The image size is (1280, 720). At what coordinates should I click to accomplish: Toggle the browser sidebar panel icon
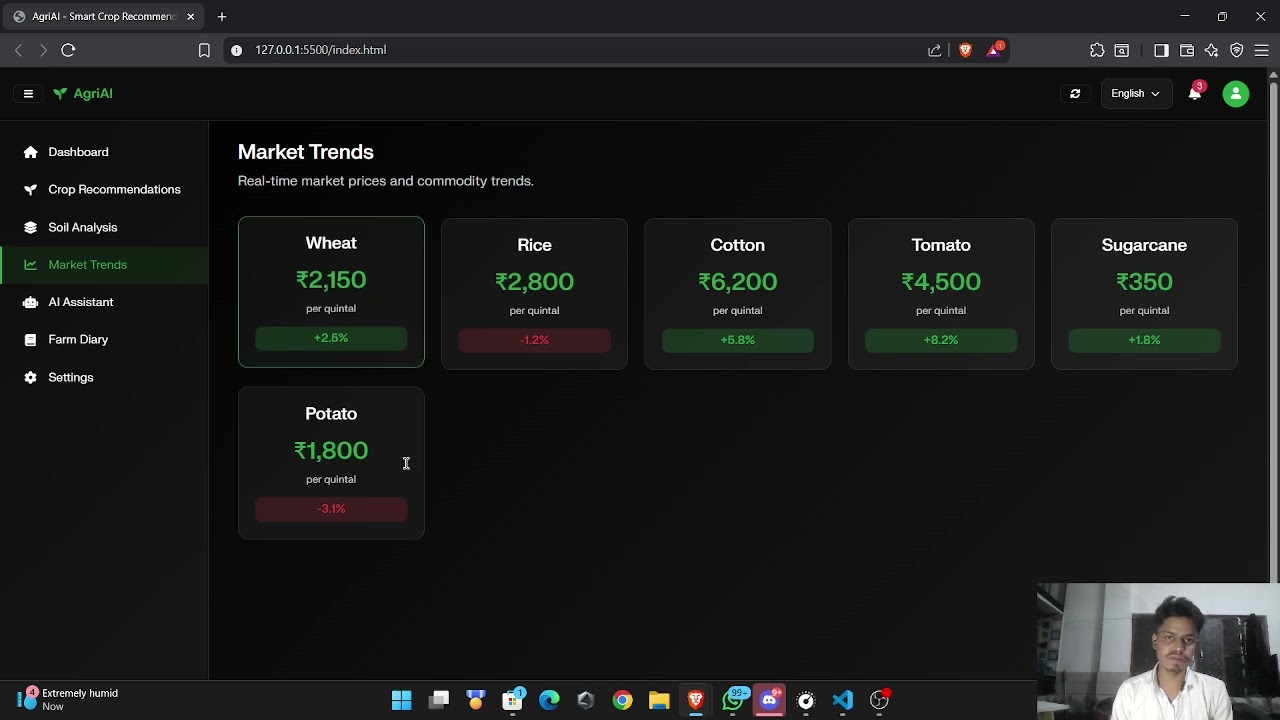pyautogui.click(x=1161, y=50)
